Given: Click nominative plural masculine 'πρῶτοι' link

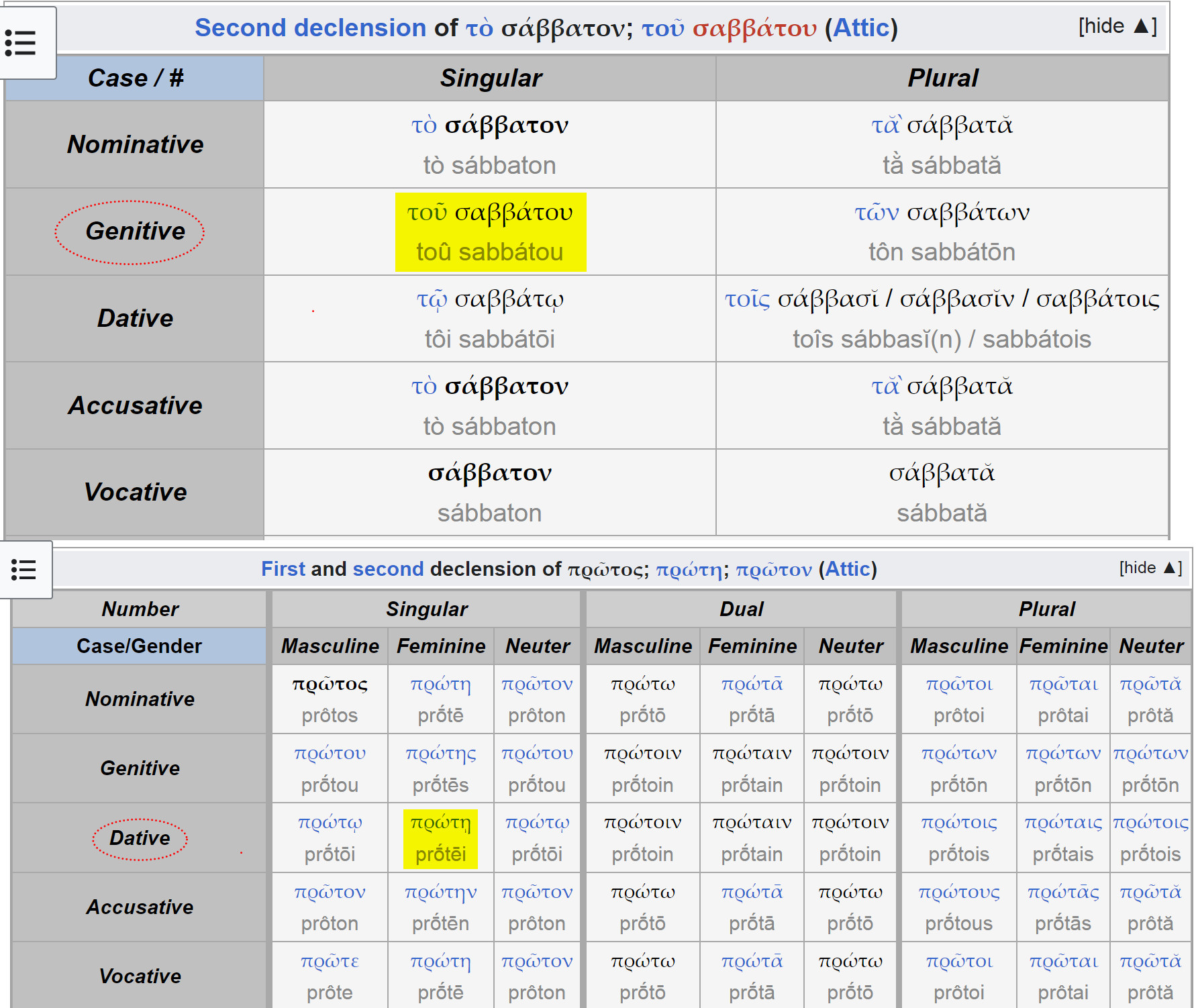Looking at the screenshot, I should click(959, 684).
